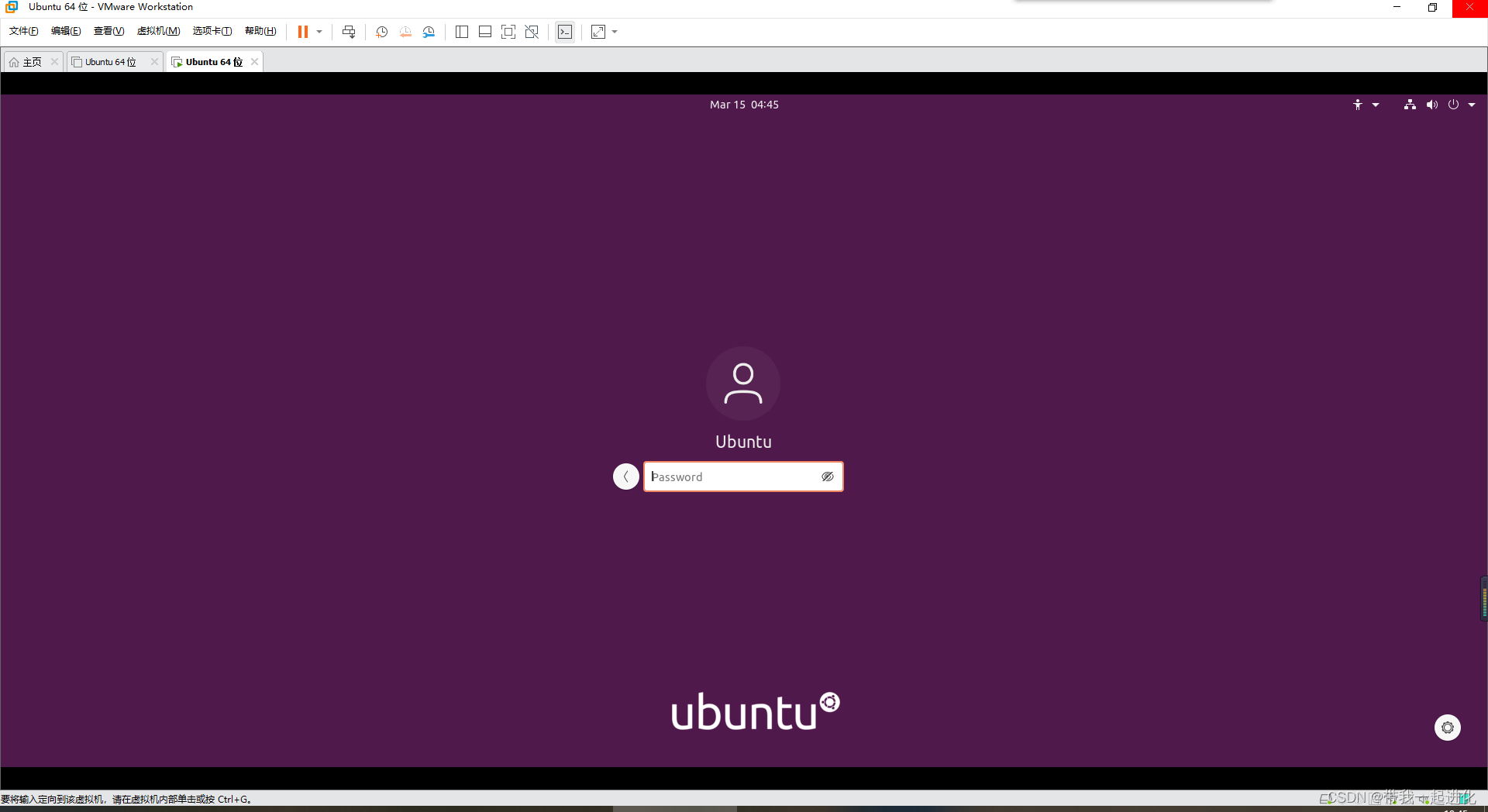Send Ctrl+Alt+Del to the VM

pyautogui.click(x=349, y=32)
